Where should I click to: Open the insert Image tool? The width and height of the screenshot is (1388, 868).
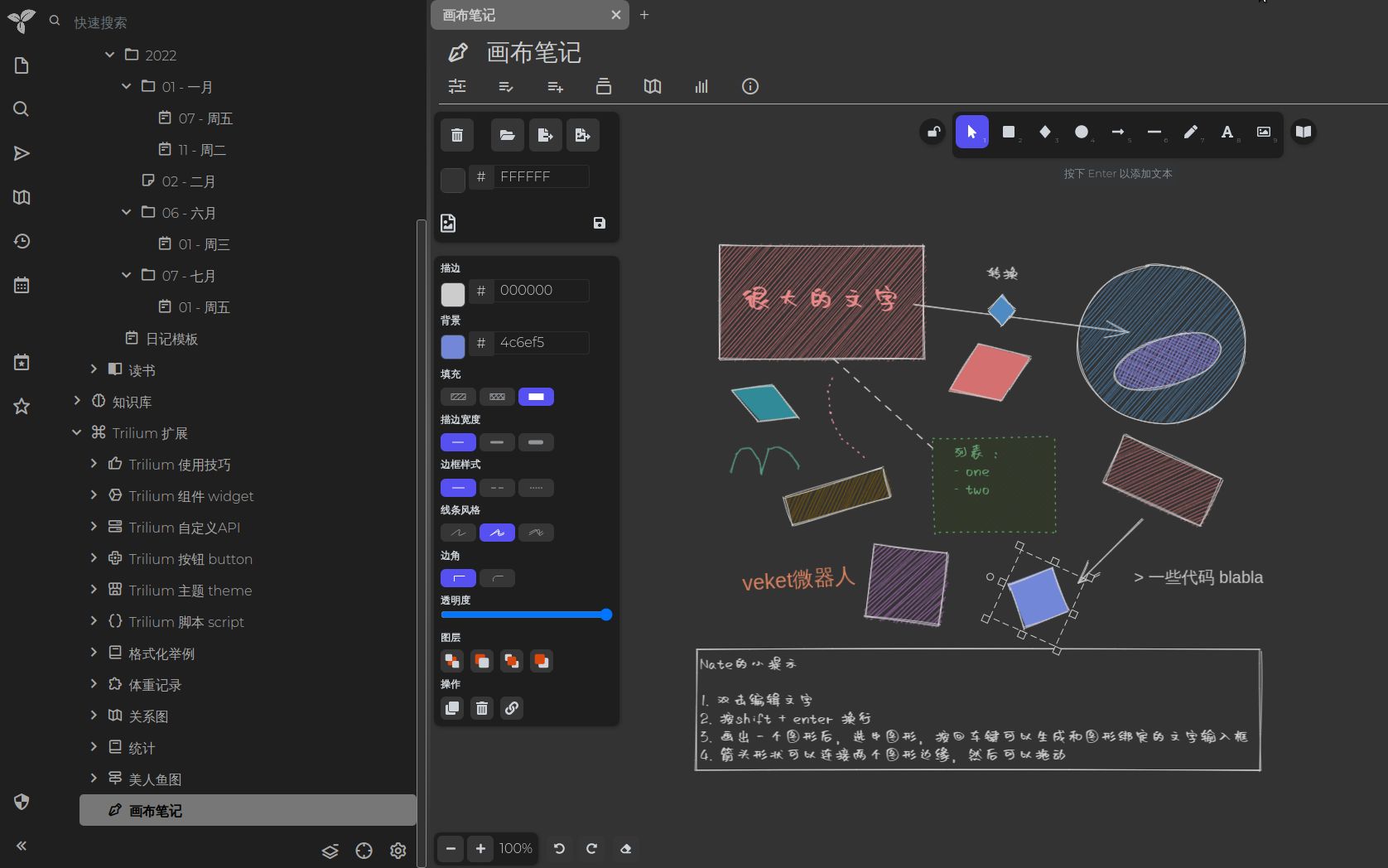(1264, 133)
